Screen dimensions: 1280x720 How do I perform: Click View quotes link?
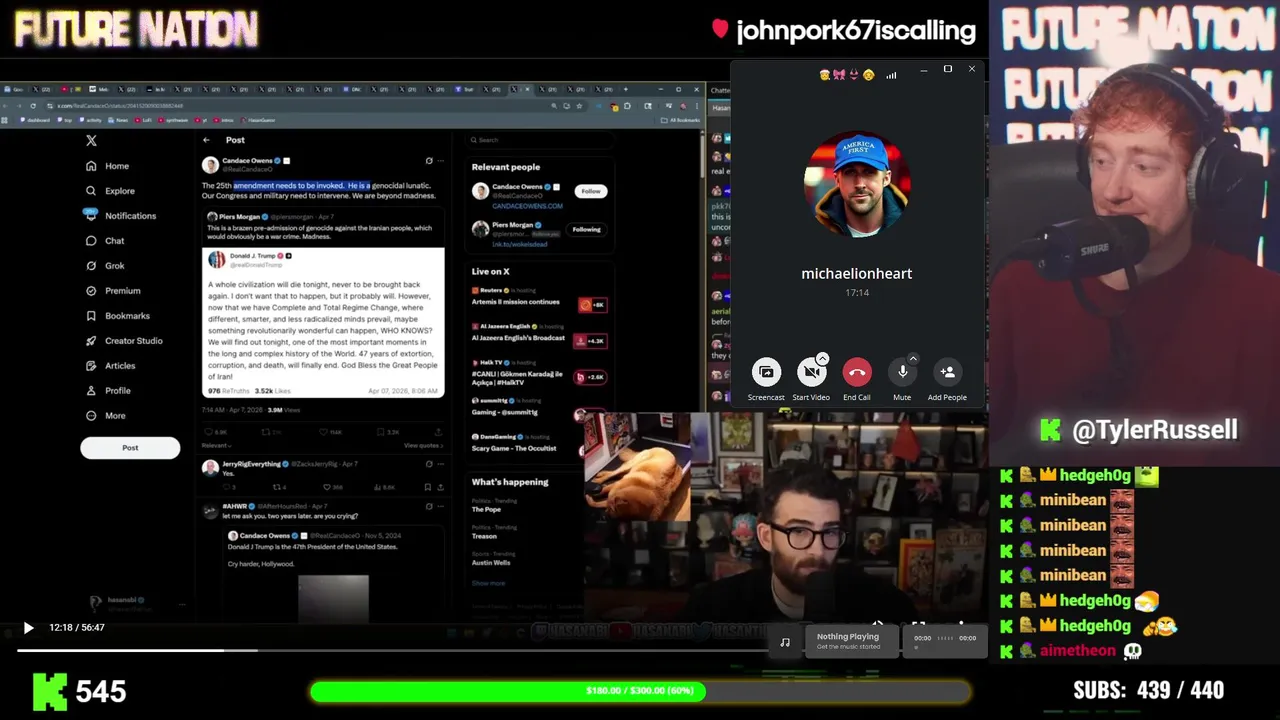423,445
